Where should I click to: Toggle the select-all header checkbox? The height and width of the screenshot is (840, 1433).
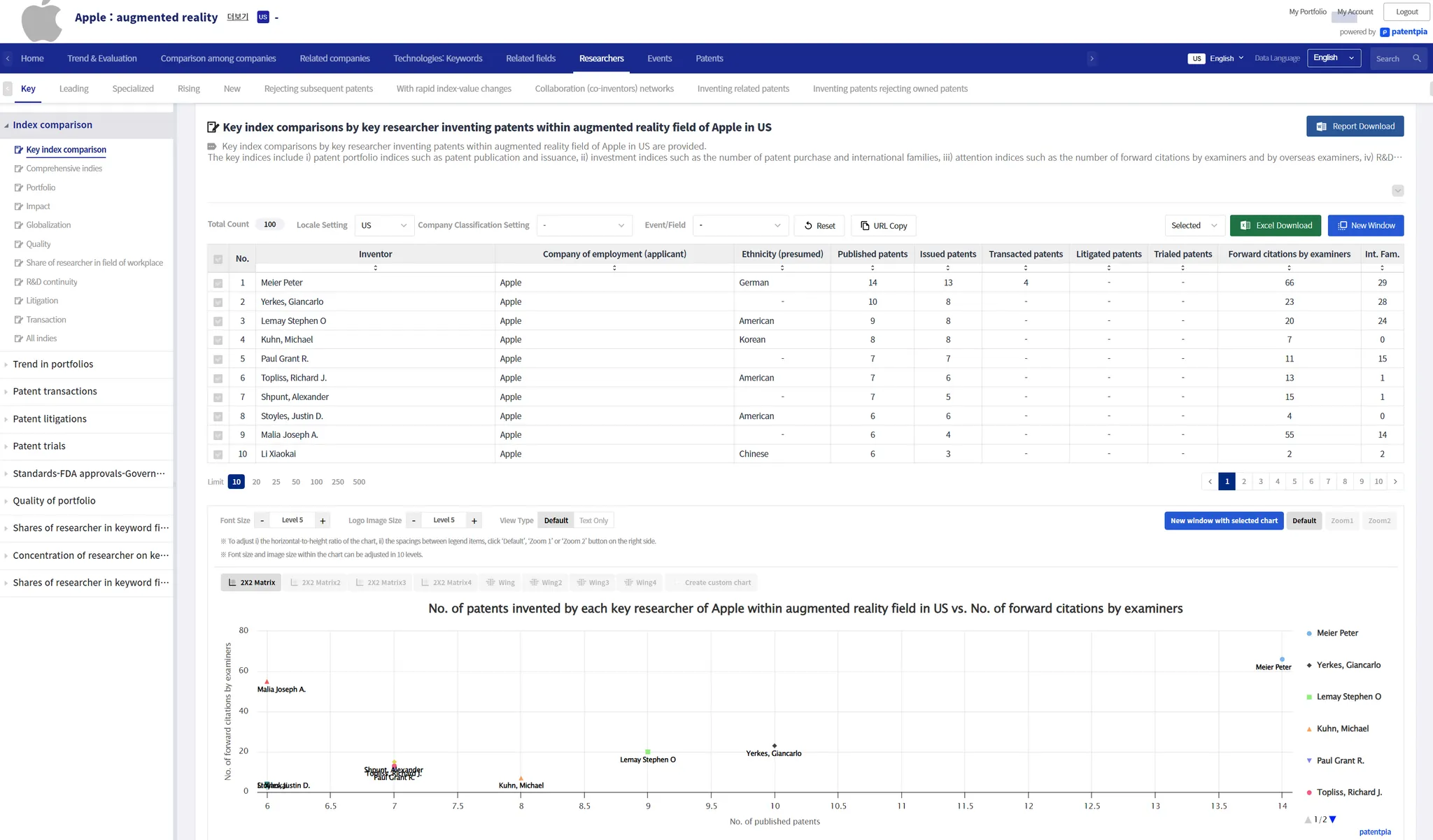[x=218, y=259]
